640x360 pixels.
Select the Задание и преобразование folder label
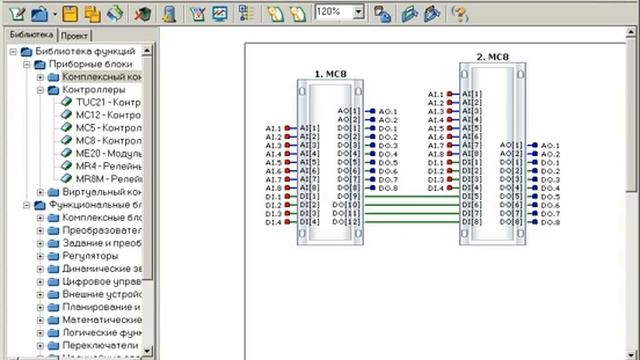coord(102,243)
